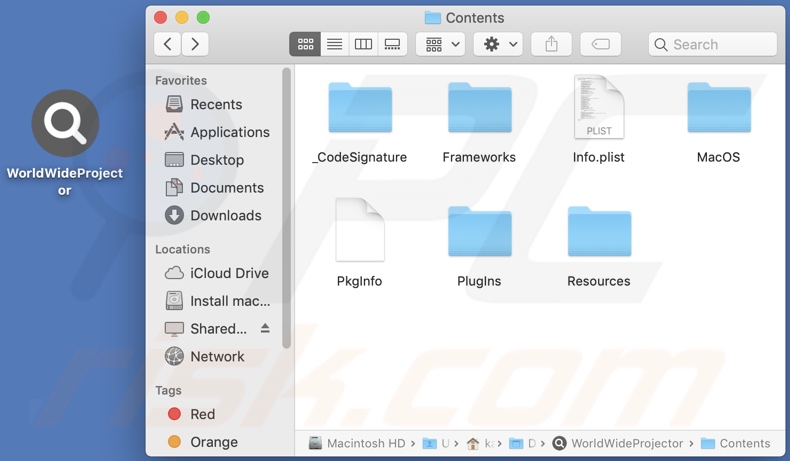This screenshot has height=461, width=790.
Task: Select the Frameworks folder icon
Action: (480, 107)
